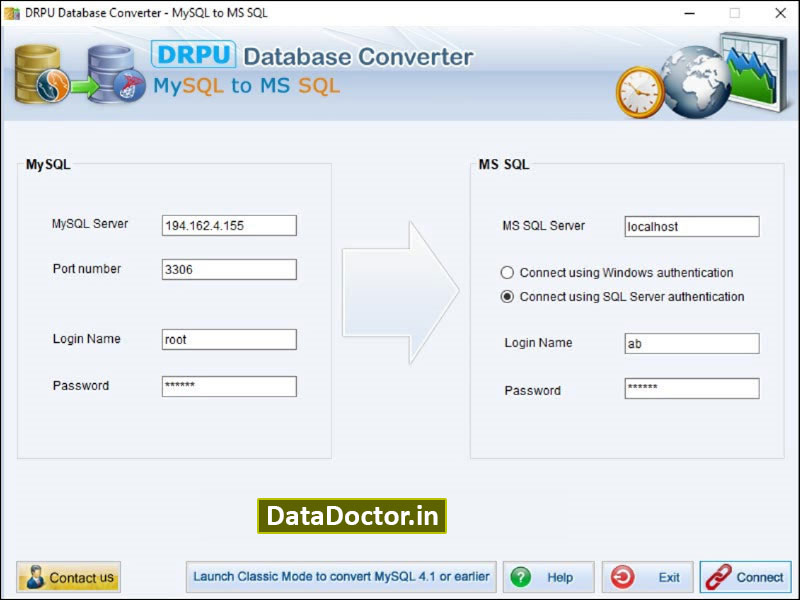800x600 pixels.
Task: Click the chart graphic at top right
Action: pyautogui.click(x=751, y=70)
